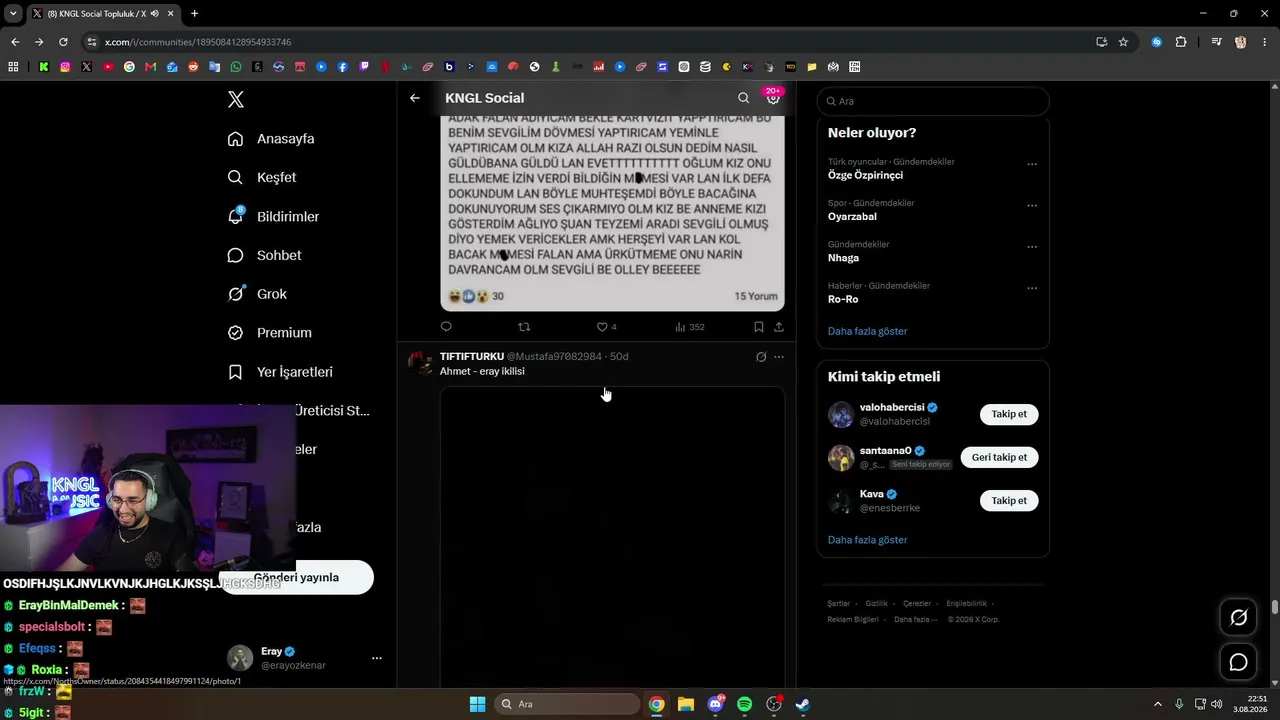View analytics showing 352 views
1280x720 pixels.
click(x=689, y=327)
